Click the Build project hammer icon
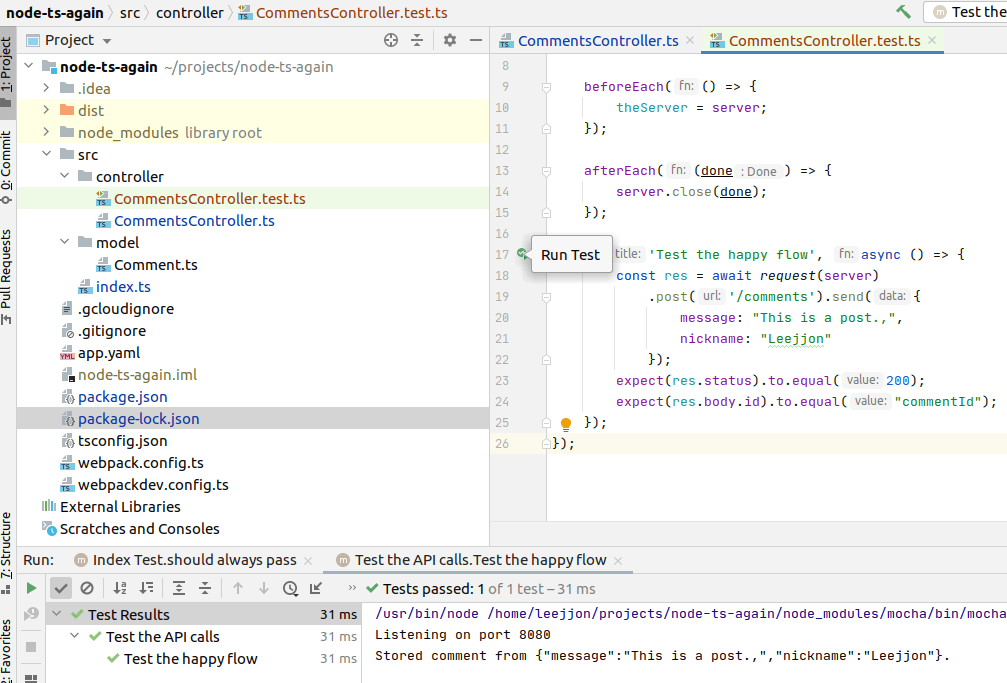Image resolution: width=1007 pixels, height=683 pixels. [903, 12]
